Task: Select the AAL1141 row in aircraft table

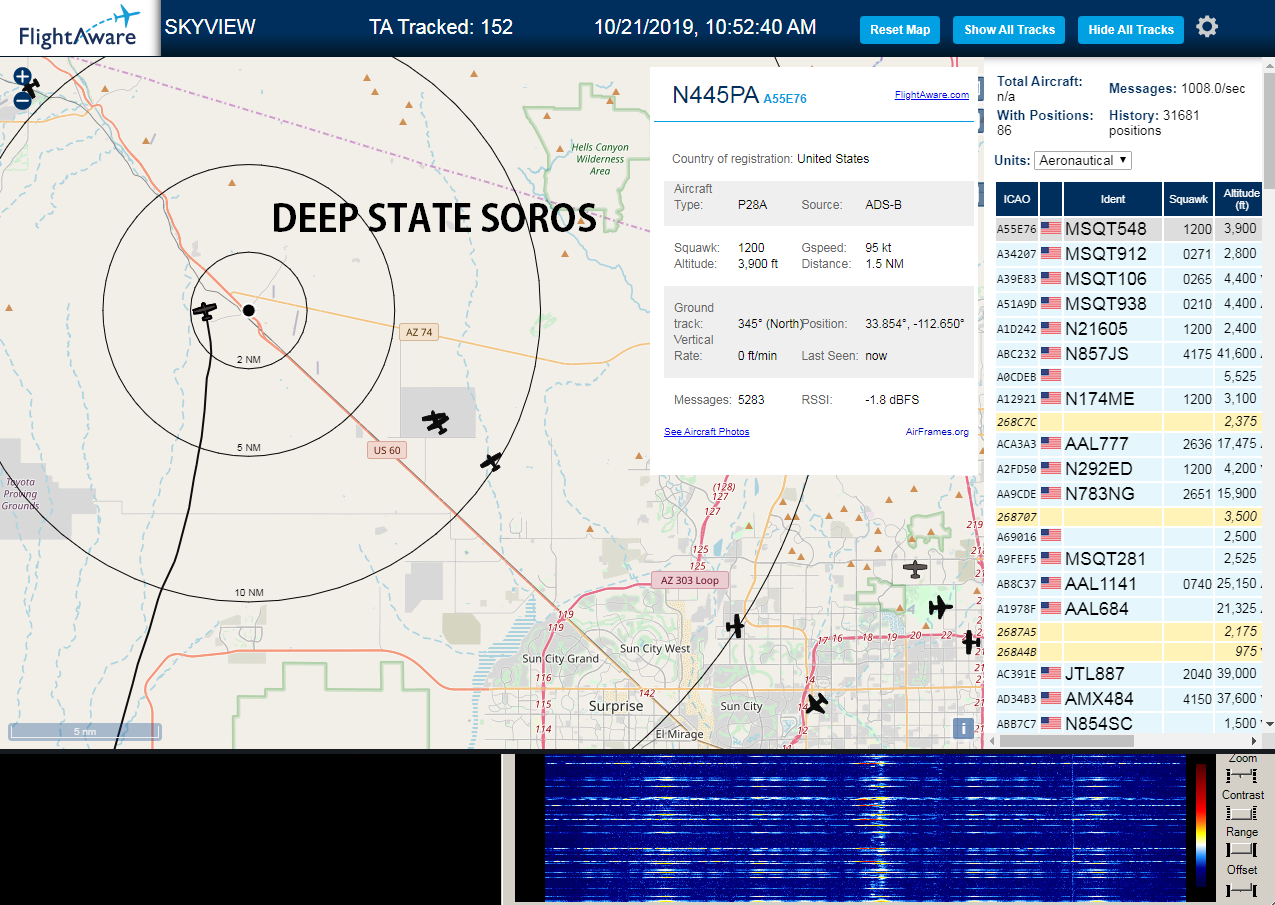Action: pos(1130,583)
